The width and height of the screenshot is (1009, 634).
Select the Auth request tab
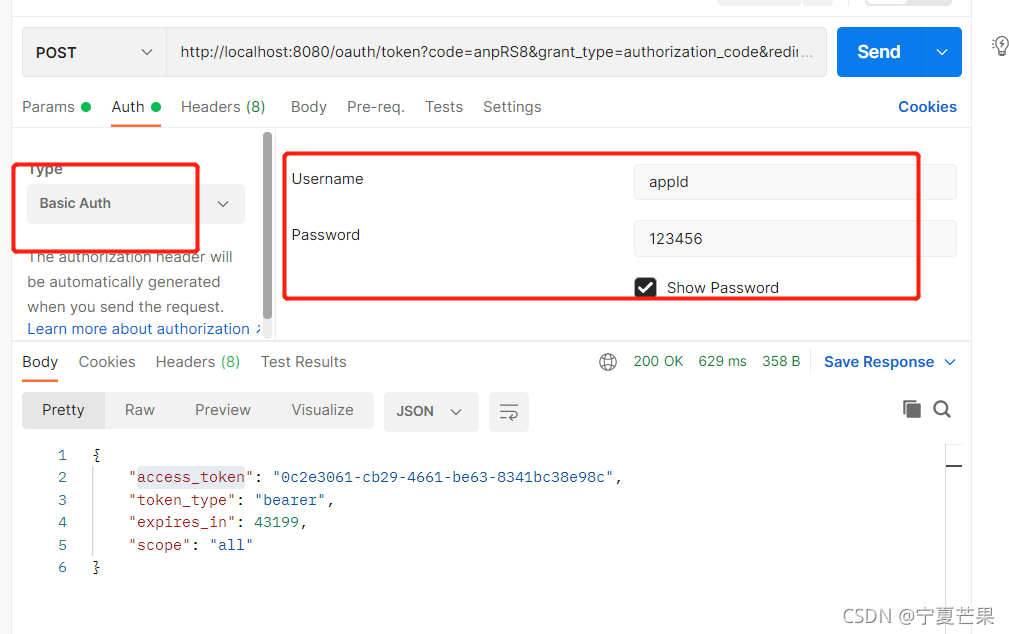136,107
